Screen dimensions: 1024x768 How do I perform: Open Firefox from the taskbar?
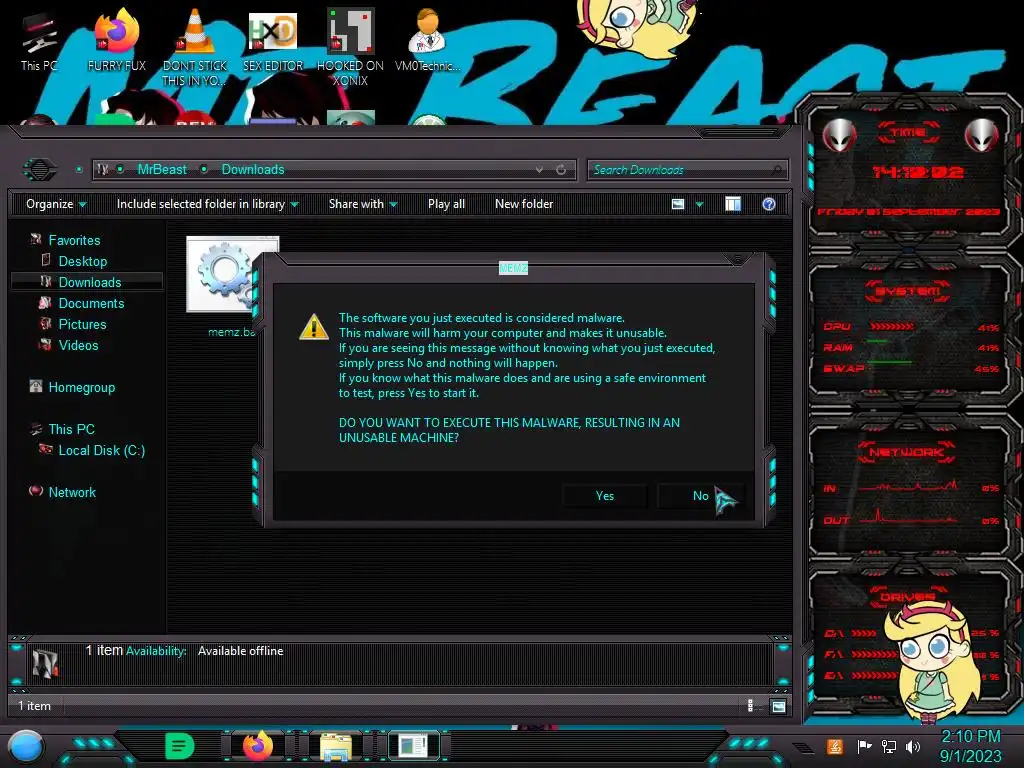(258, 746)
